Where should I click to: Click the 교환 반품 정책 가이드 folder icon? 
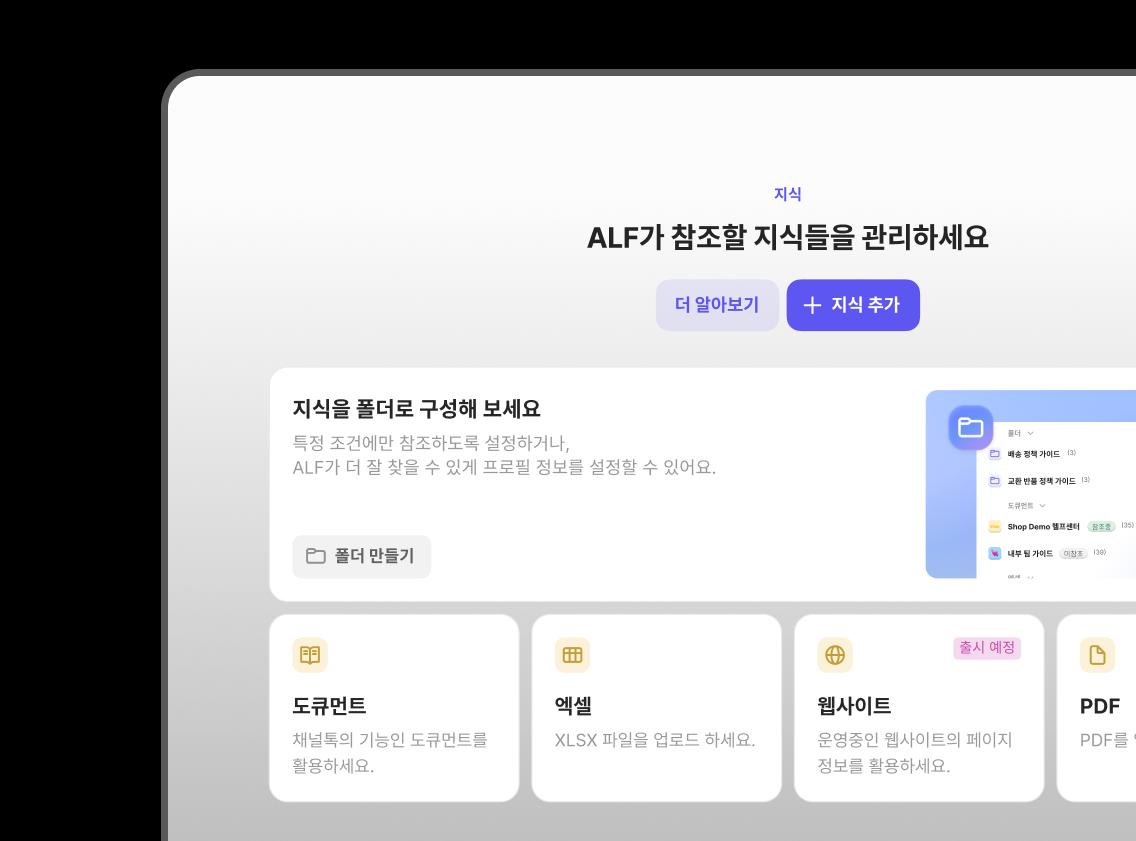coord(994,480)
